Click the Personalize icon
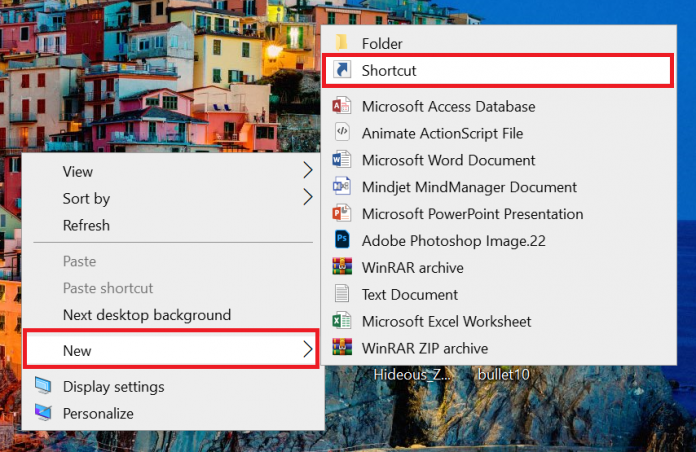696x452 pixels. [45, 413]
